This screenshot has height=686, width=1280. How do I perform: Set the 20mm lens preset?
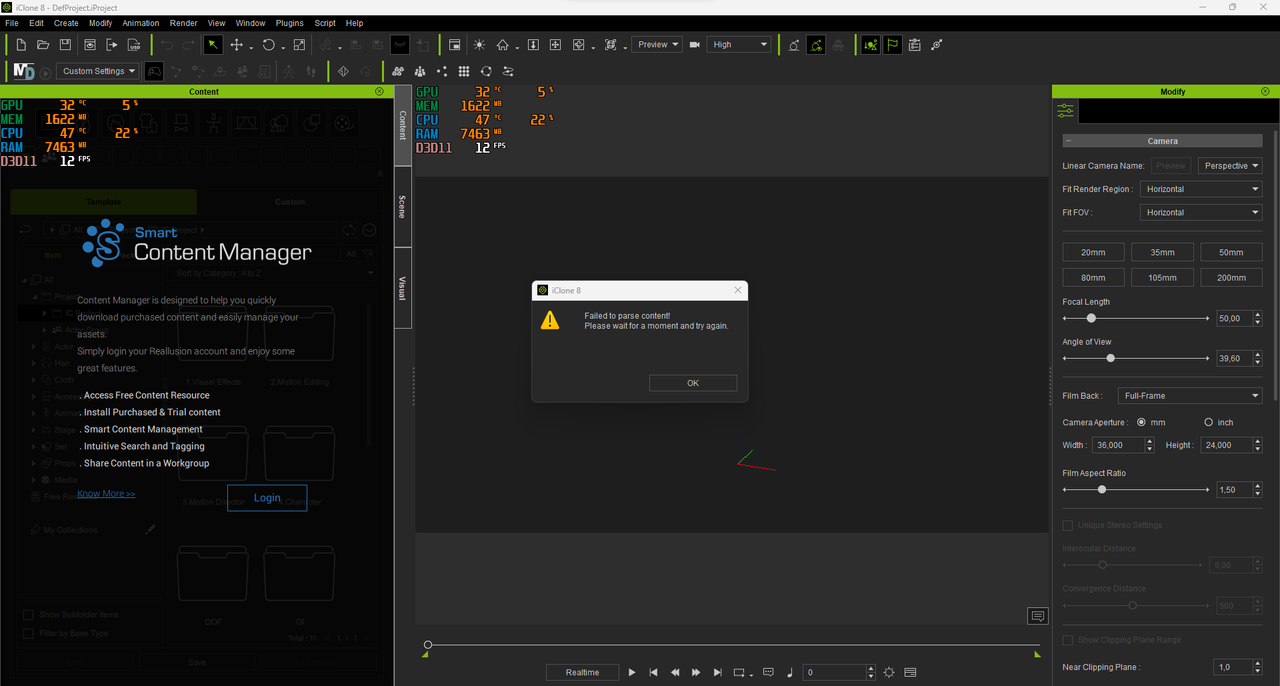coord(1093,252)
